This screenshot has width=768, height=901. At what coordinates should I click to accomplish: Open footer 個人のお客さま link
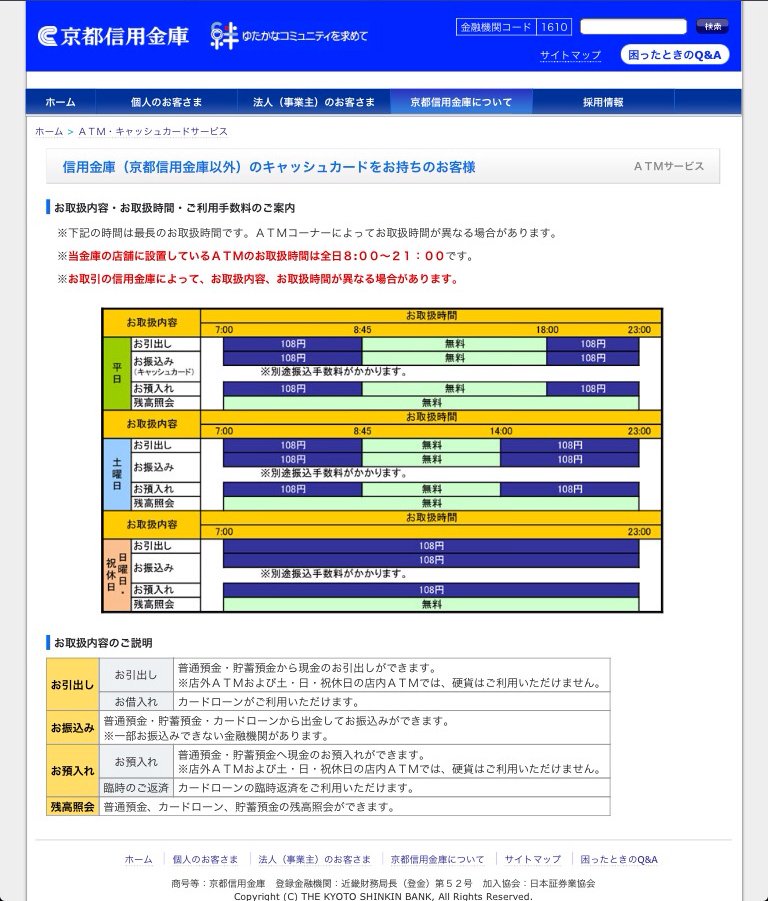[206, 860]
